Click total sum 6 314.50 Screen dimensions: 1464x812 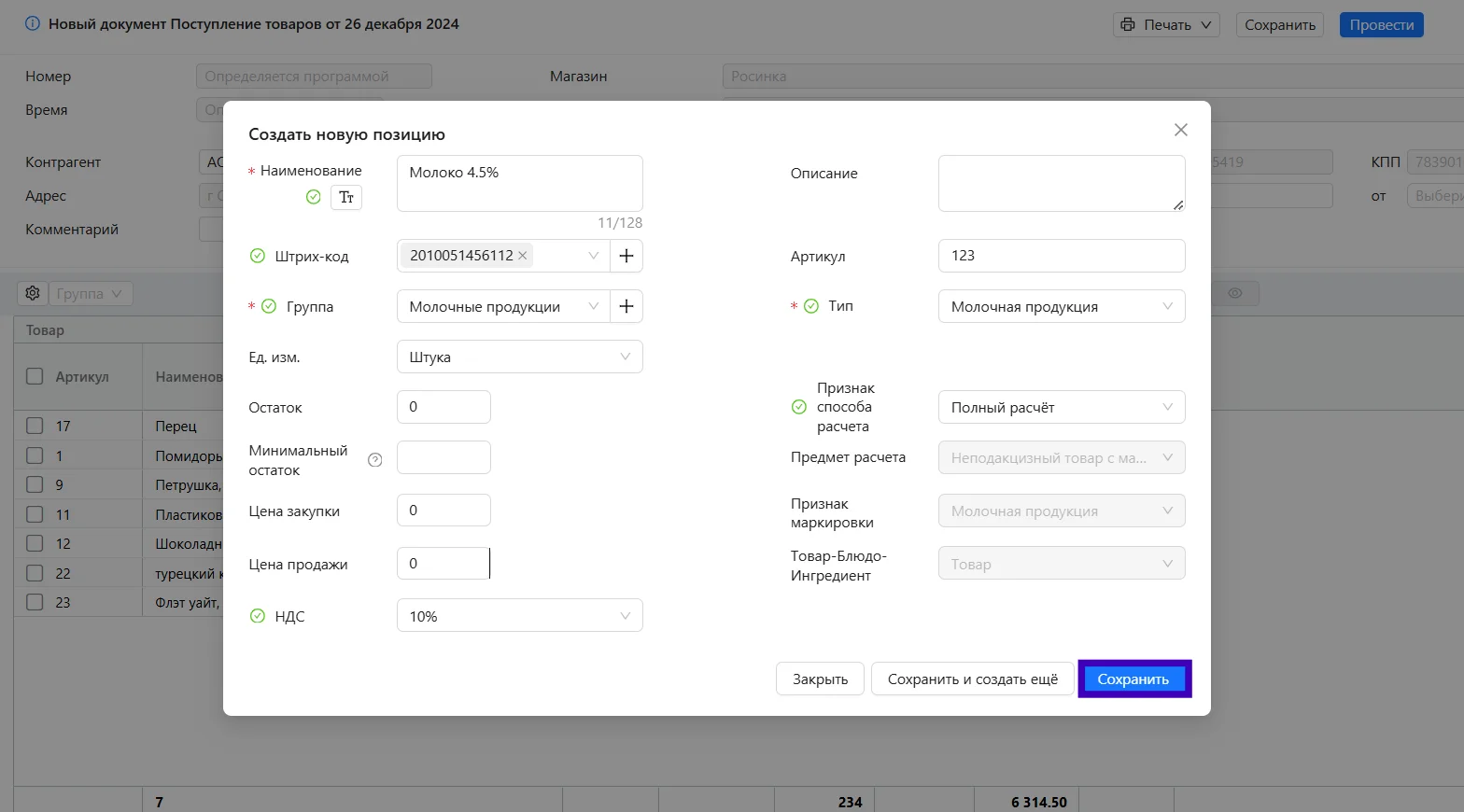(1038, 802)
